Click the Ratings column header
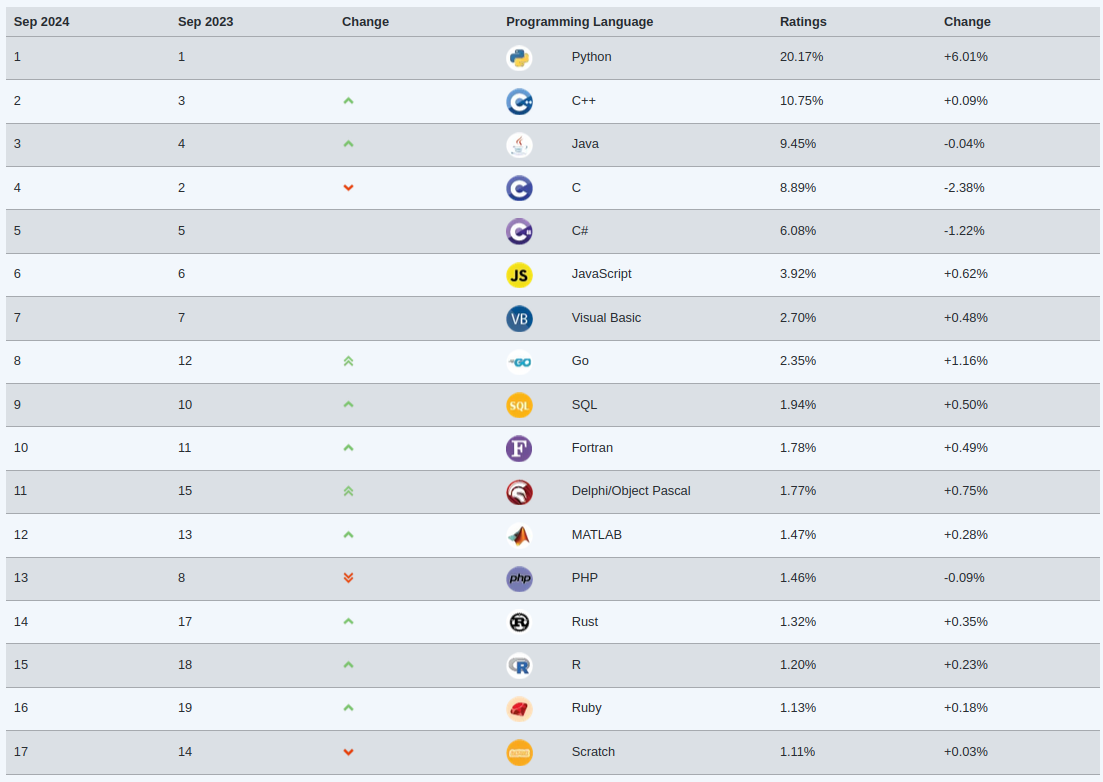Viewport: 1103px width, 782px height. (803, 22)
